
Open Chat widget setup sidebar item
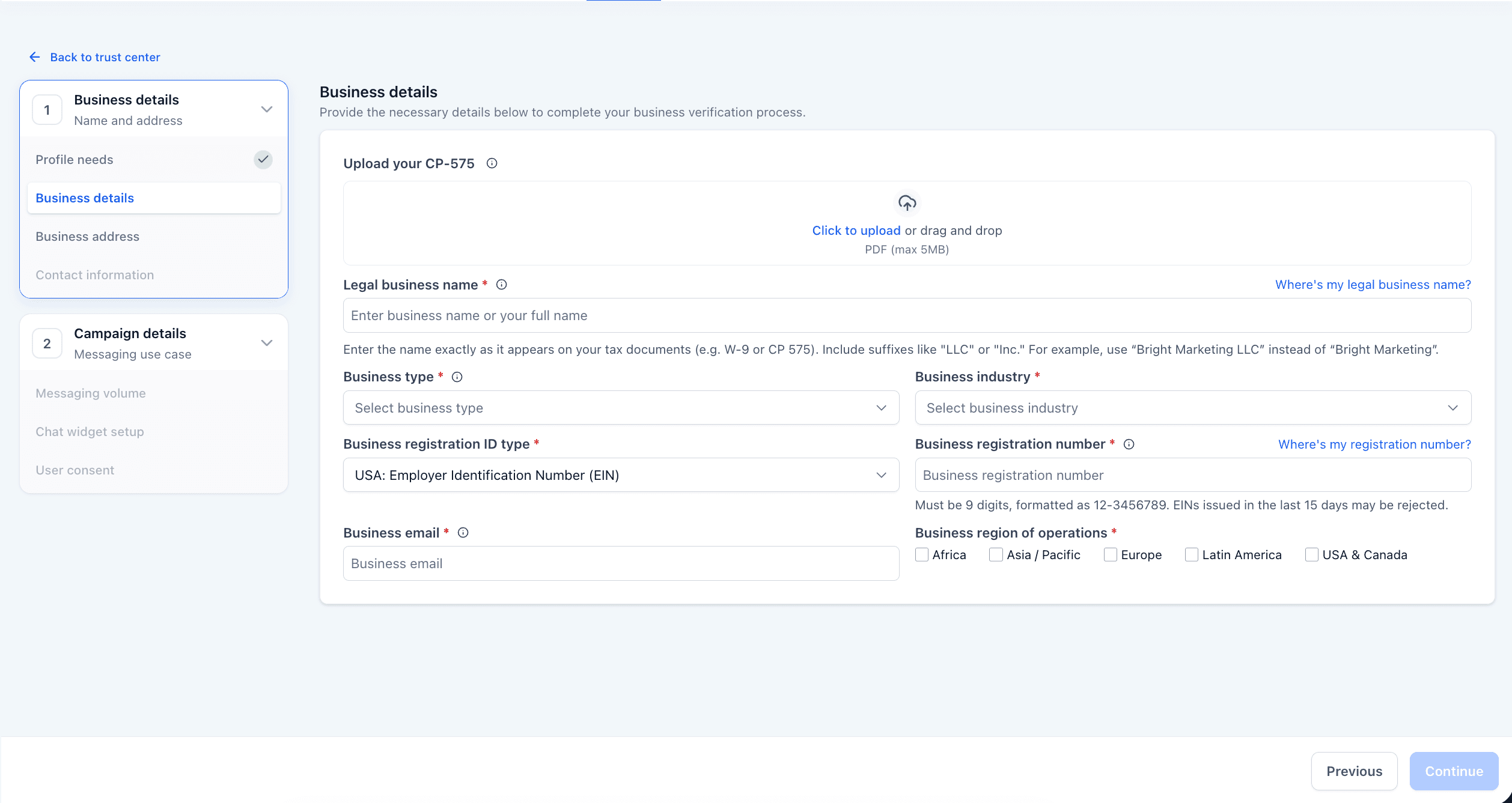click(x=154, y=432)
